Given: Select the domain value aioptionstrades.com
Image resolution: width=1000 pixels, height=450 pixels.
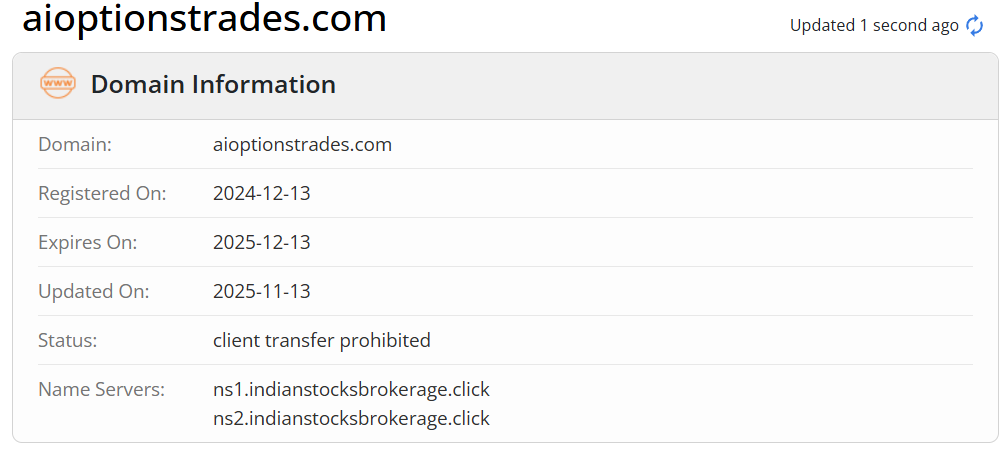Looking at the screenshot, I should pos(302,145).
